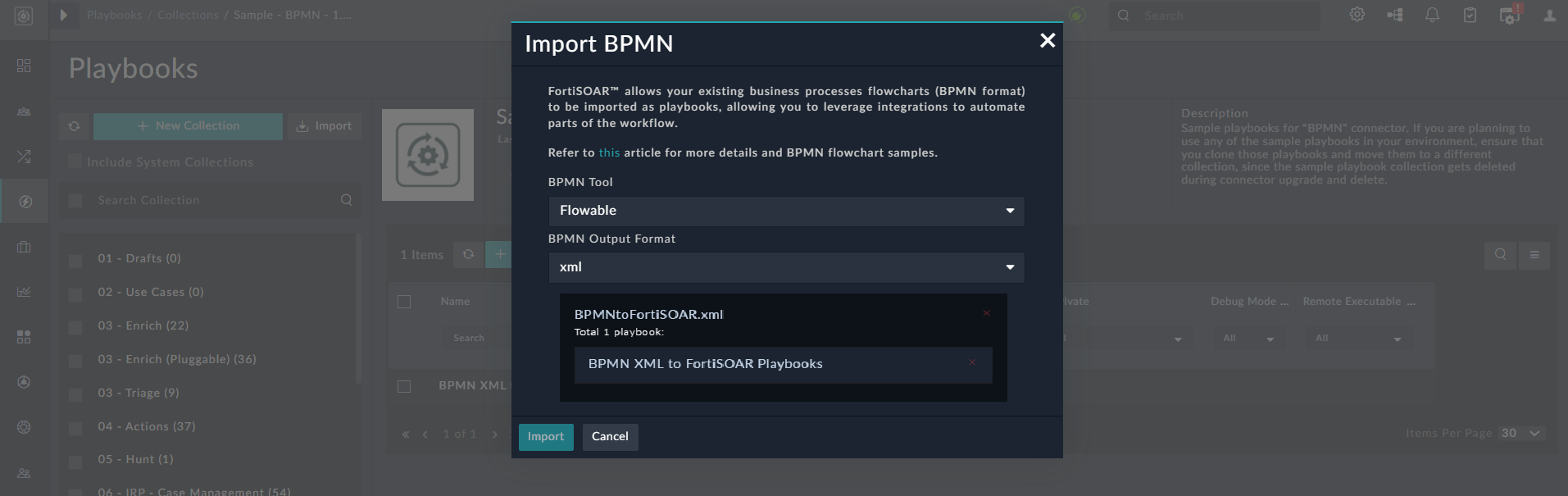1568x496 pixels.
Task: Click the global Search field
Action: click(x=1215, y=16)
